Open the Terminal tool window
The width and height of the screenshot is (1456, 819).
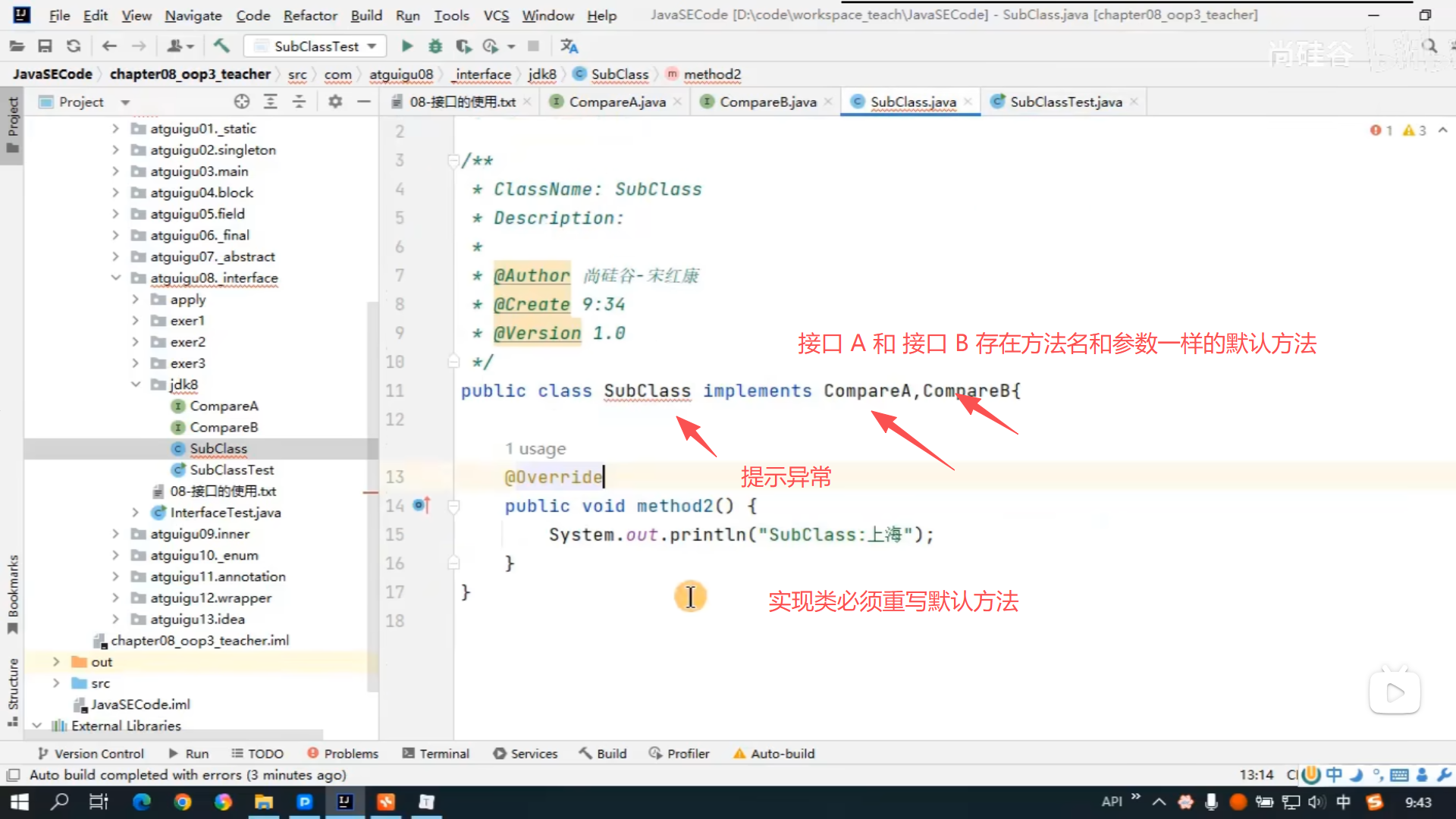click(x=436, y=753)
